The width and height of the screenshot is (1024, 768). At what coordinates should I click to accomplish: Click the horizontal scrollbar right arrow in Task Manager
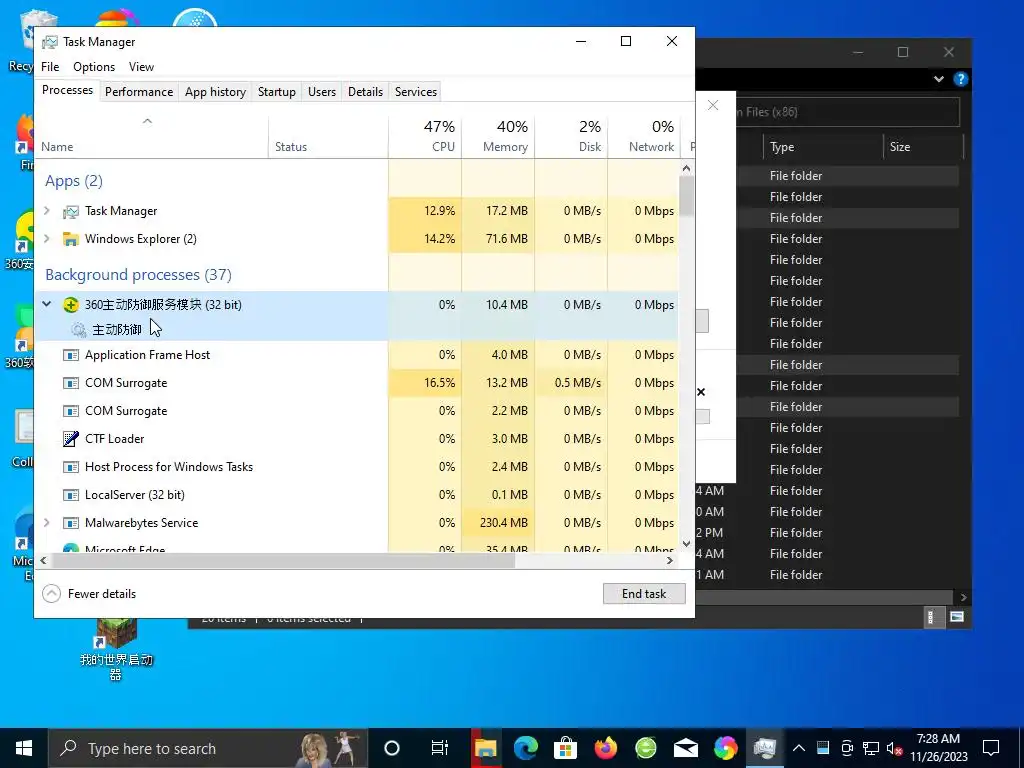669,560
